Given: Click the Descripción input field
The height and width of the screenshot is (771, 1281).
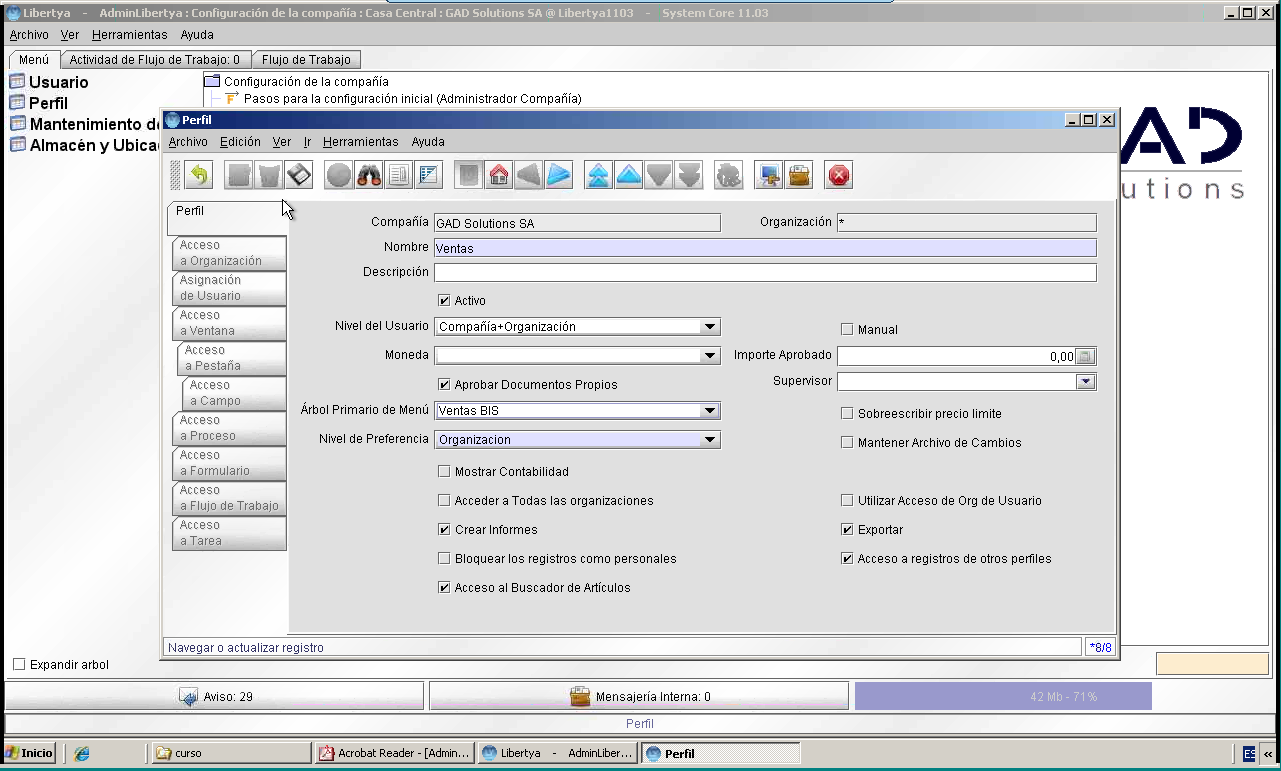Looking at the screenshot, I should coord(765,273).
